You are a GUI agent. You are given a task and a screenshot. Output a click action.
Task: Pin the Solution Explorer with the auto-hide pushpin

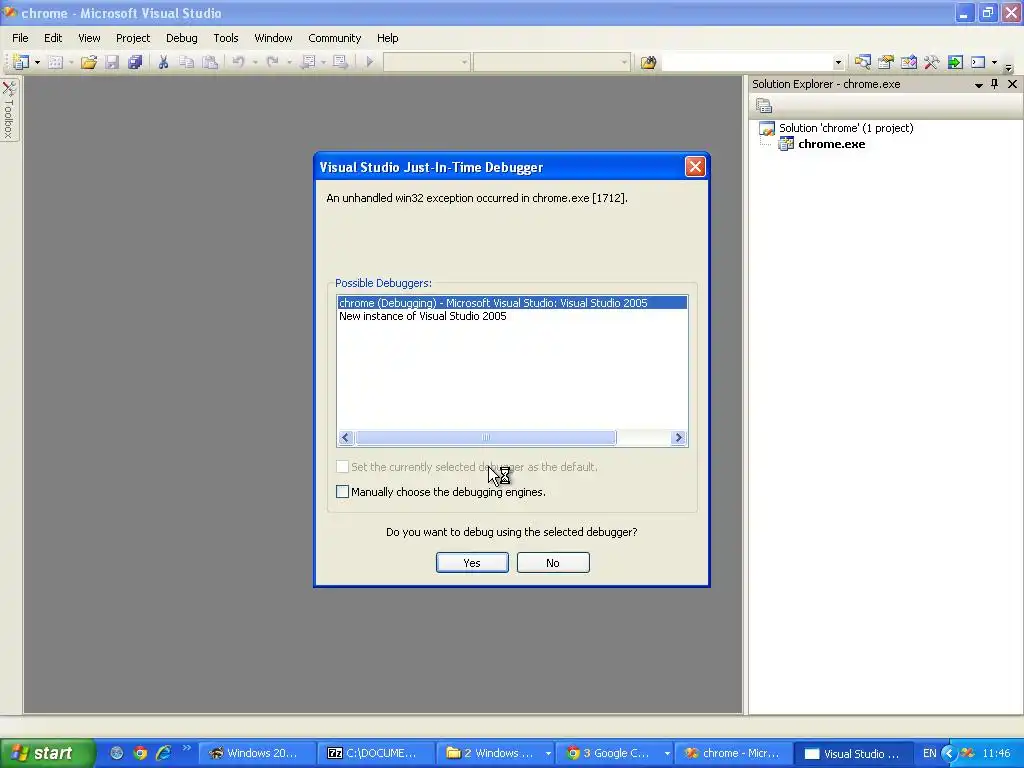(995, 84)
